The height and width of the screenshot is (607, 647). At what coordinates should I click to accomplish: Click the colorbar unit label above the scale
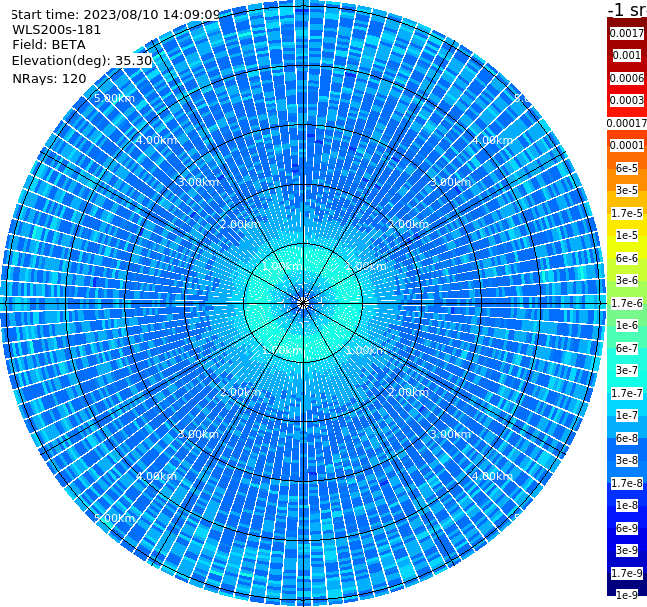tap(627, 9)
